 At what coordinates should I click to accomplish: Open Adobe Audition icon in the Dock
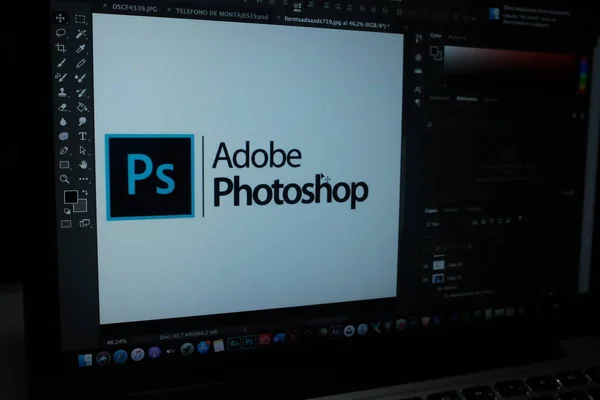click(x=234, y=343)
